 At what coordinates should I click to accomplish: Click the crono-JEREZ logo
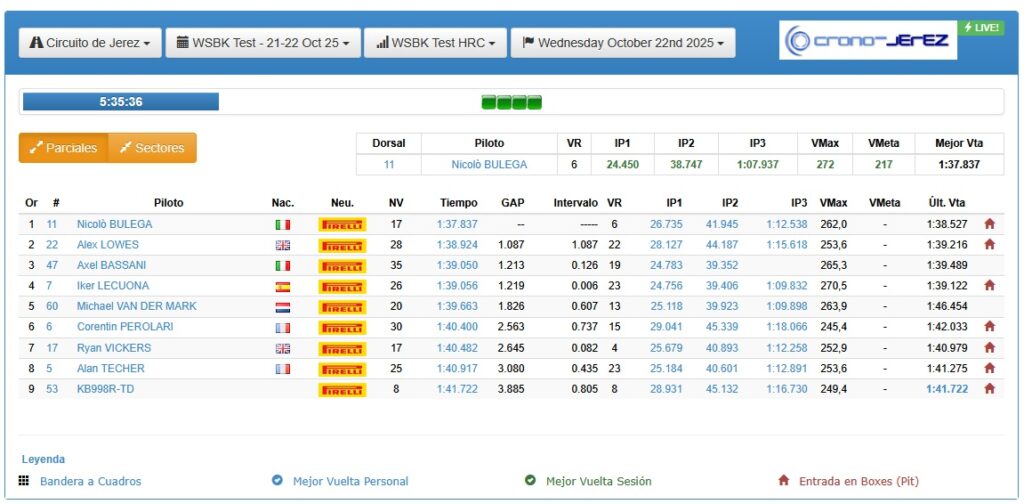point(868,41)
